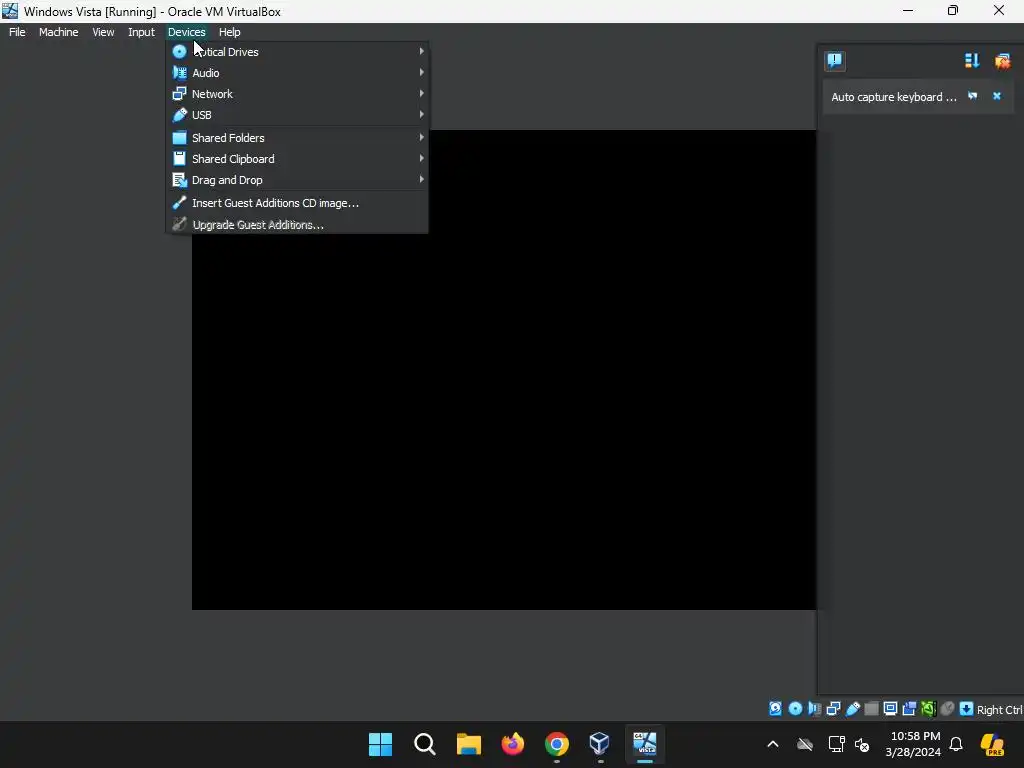1024x768 pixels.
Task: Open the Input menu
Action: (x=141, y=32)
